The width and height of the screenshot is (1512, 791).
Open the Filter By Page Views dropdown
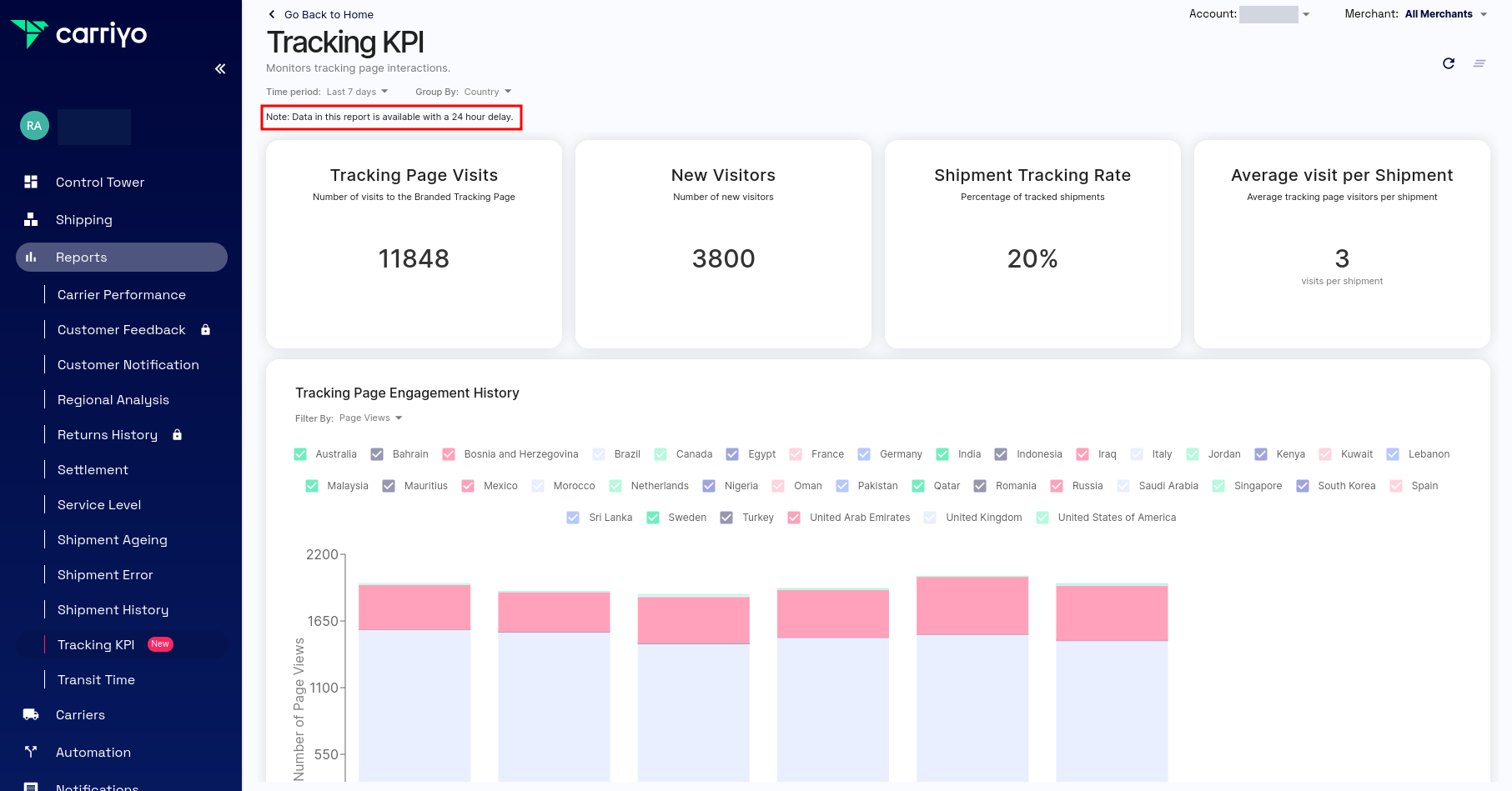point(370,418)
